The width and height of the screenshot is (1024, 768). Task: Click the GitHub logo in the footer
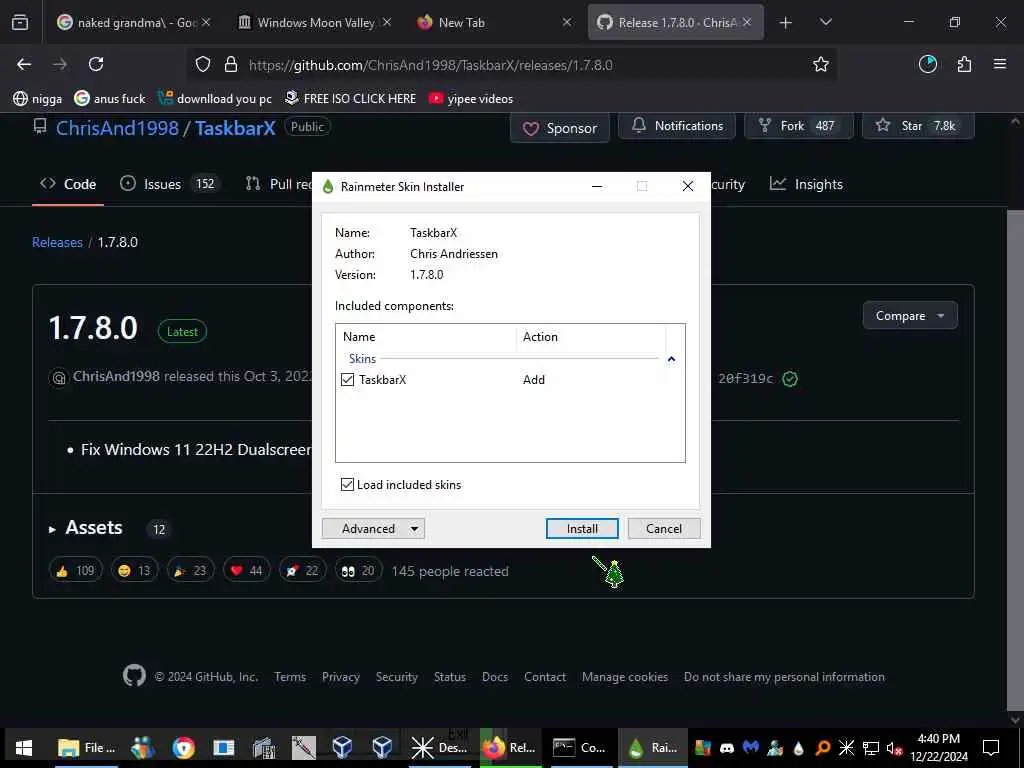coord(134,675)
